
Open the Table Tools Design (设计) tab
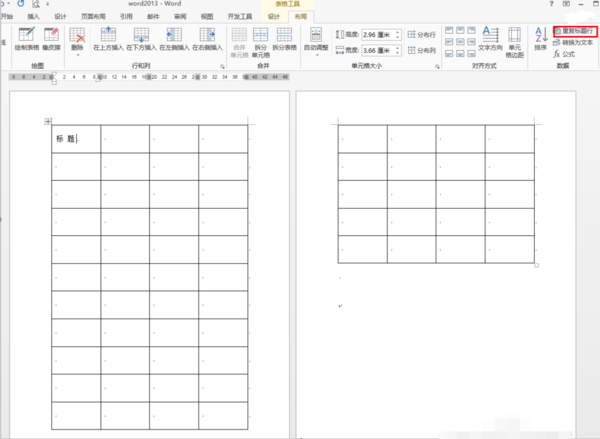coord(274,16)
